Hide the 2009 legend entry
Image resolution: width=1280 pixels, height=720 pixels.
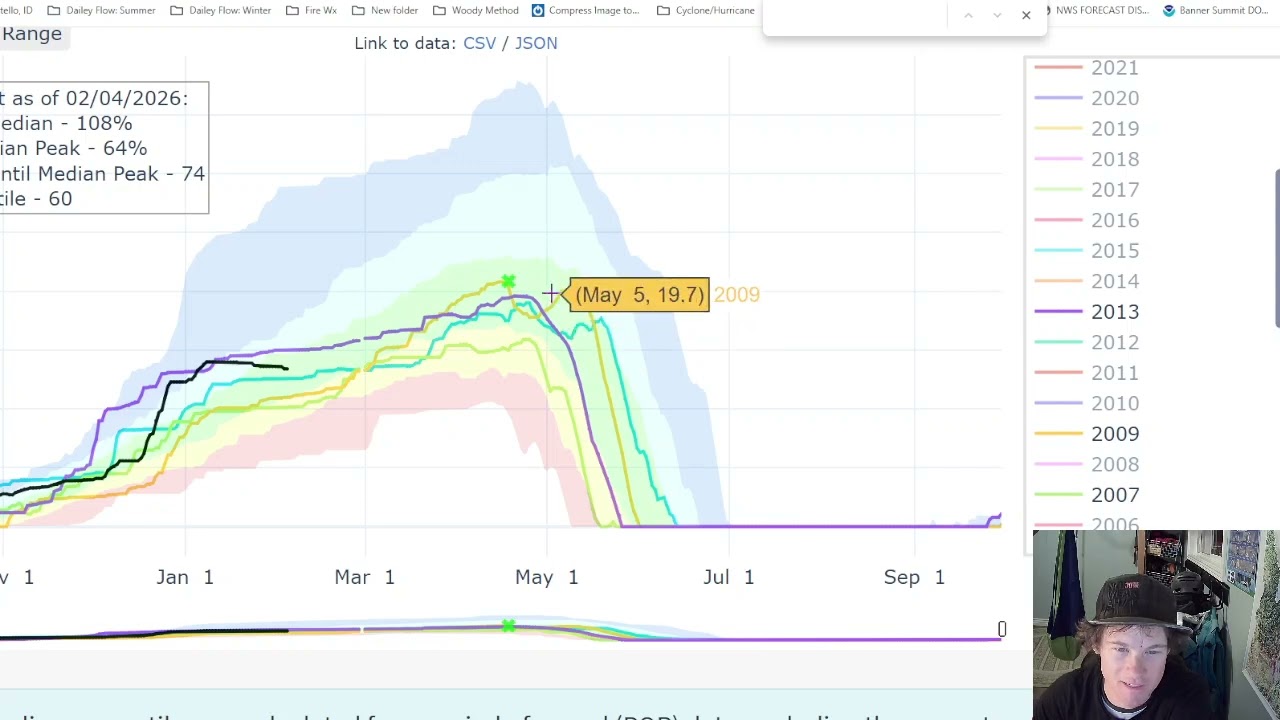[x=1086, y=433]
